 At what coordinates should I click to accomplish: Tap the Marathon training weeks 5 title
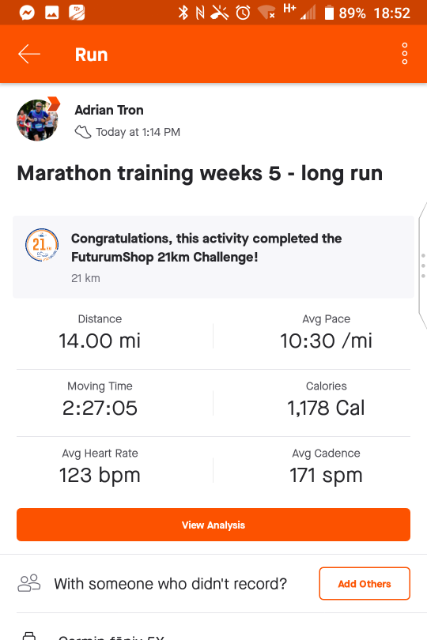pyautogui.click(x=200, y=173)
